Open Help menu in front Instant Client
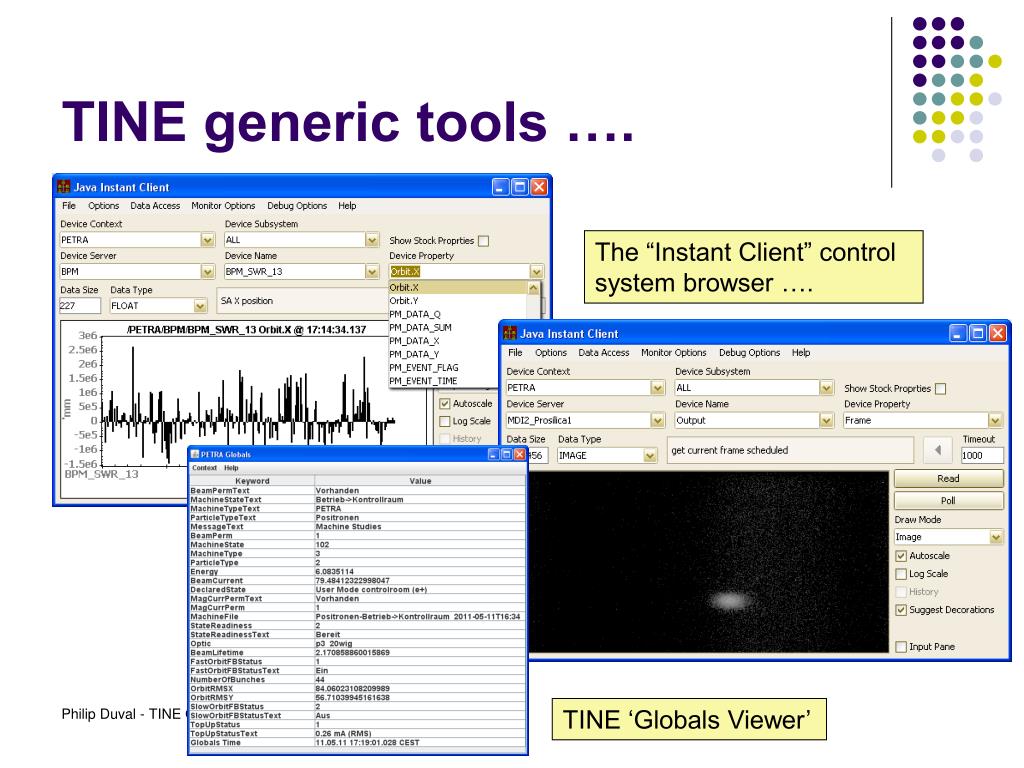This screenshot has height=768, width=1024. pos(801,353)
